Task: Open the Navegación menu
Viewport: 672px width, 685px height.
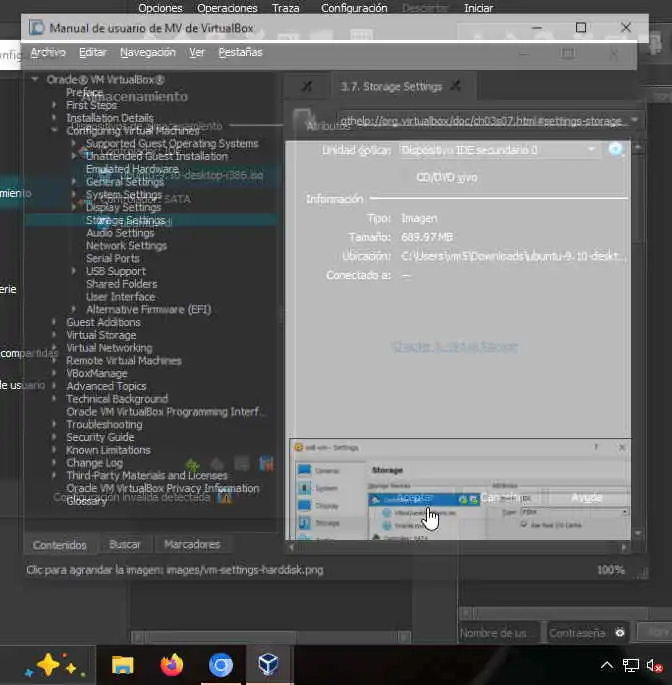Action: click(x=148, y=52)
